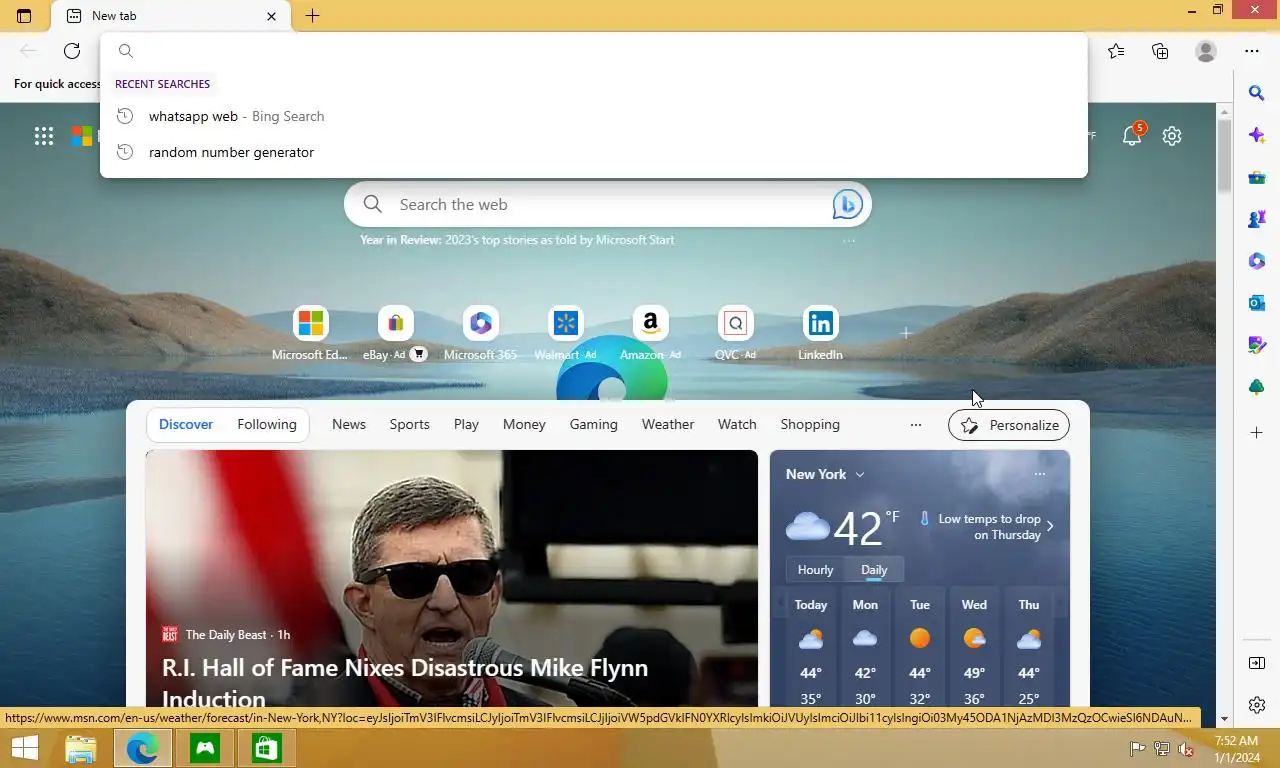This screenshot has width=1280, height=768.
Task: Open the Watch feed tab
Action: (737, 424)
